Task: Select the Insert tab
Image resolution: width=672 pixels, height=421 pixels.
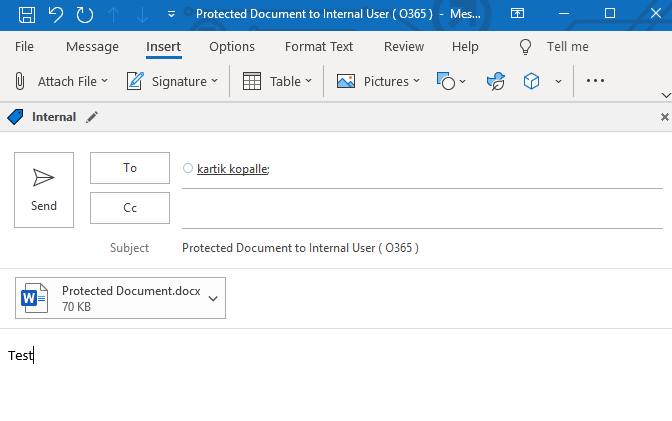Action: tap(163, 46)
